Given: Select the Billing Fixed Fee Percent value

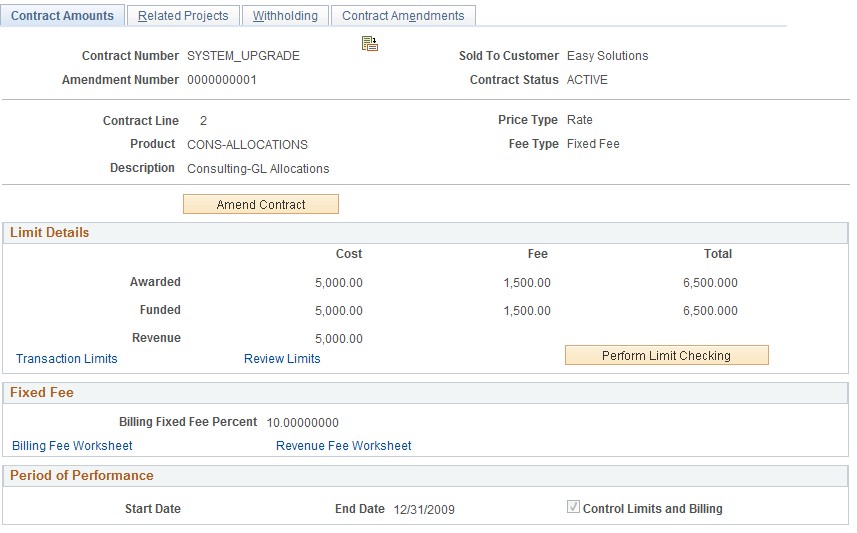Looking at the screenshot, I should [302, 423].
